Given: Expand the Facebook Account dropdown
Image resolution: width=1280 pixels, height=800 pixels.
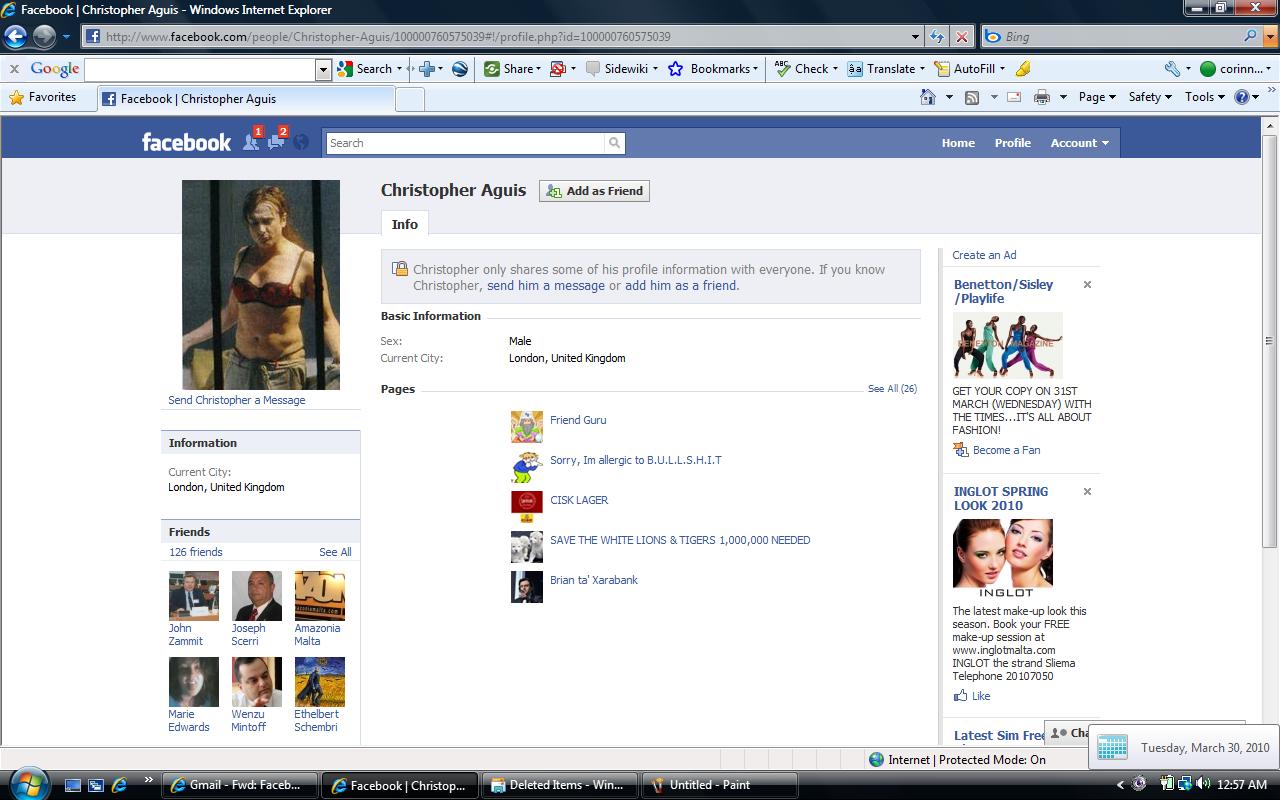Looking at the screenshot, I should tap(1079, 143).
